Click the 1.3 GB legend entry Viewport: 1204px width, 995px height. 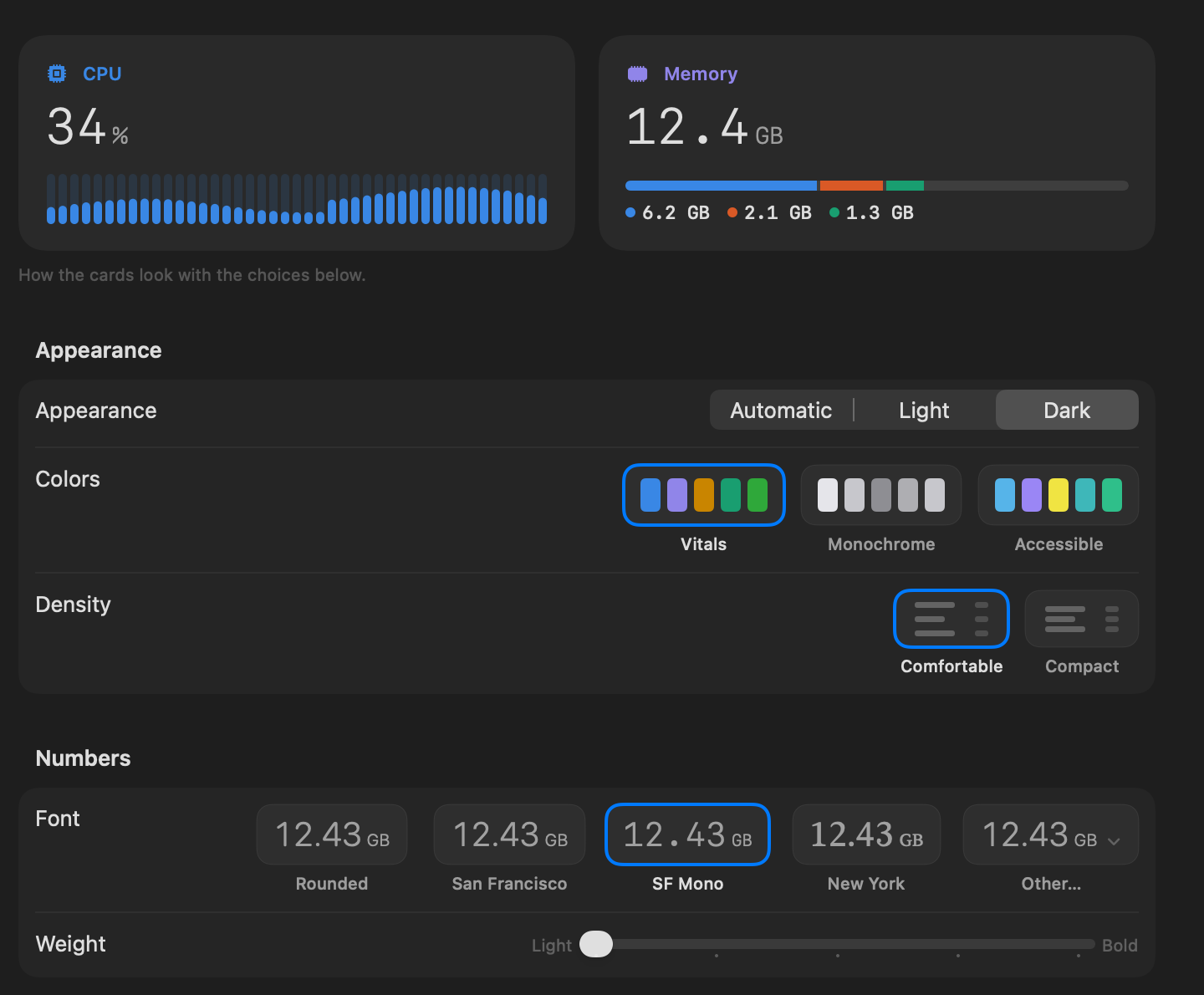coord(871,212)
